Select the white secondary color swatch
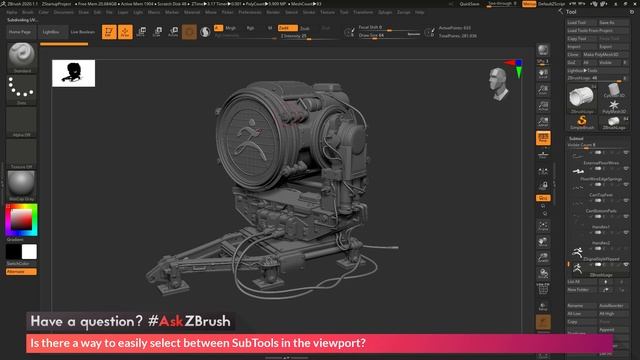Image resolution: width=640 pixels, height=360 pixels. click(29, 252)
